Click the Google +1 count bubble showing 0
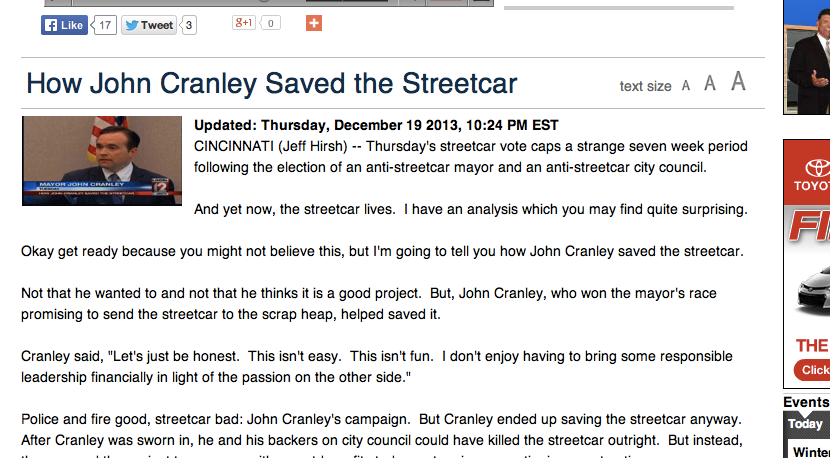Image resolution: width=830 pixels, height=458 pixels. point(270,23)
